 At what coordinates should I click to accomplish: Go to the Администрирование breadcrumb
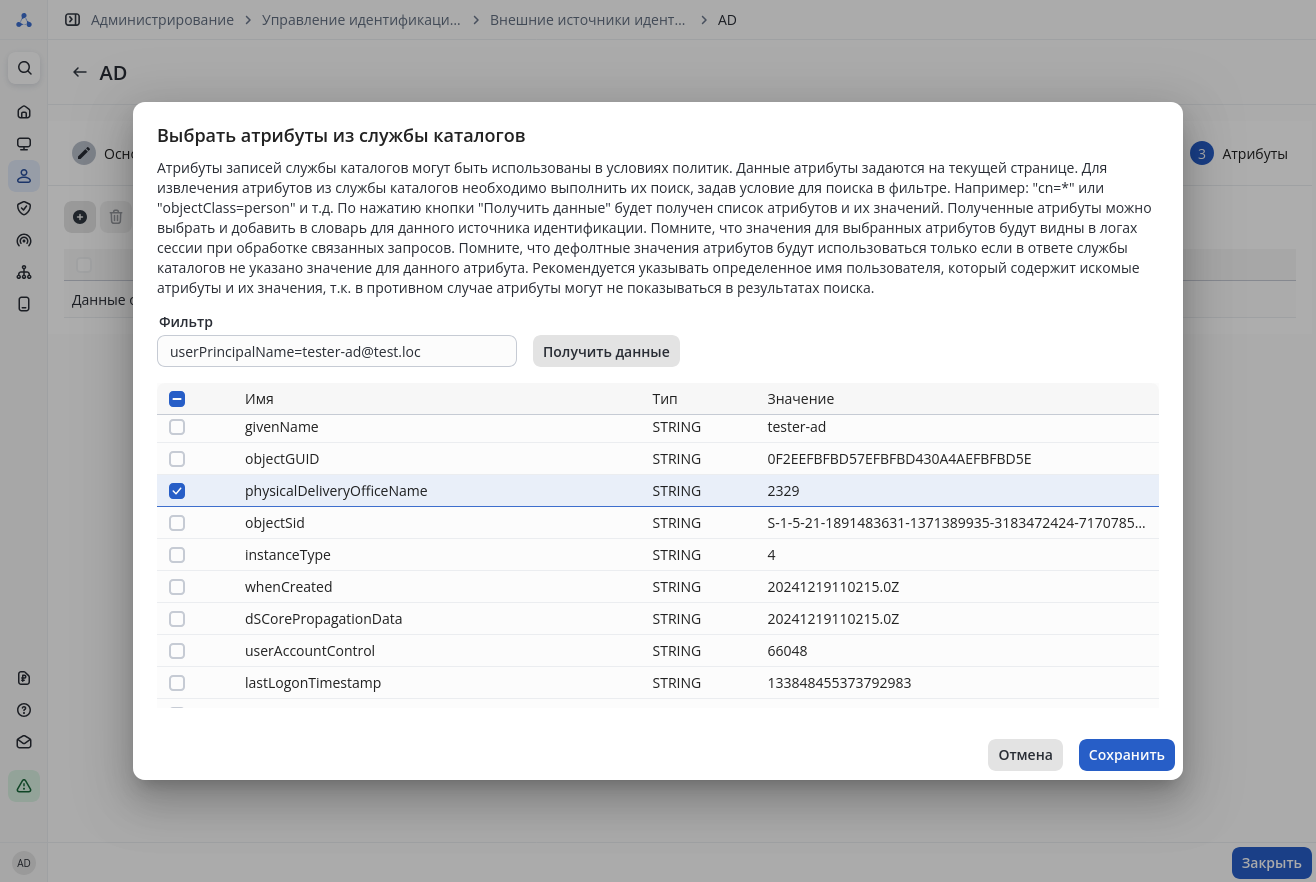[162, 20]
